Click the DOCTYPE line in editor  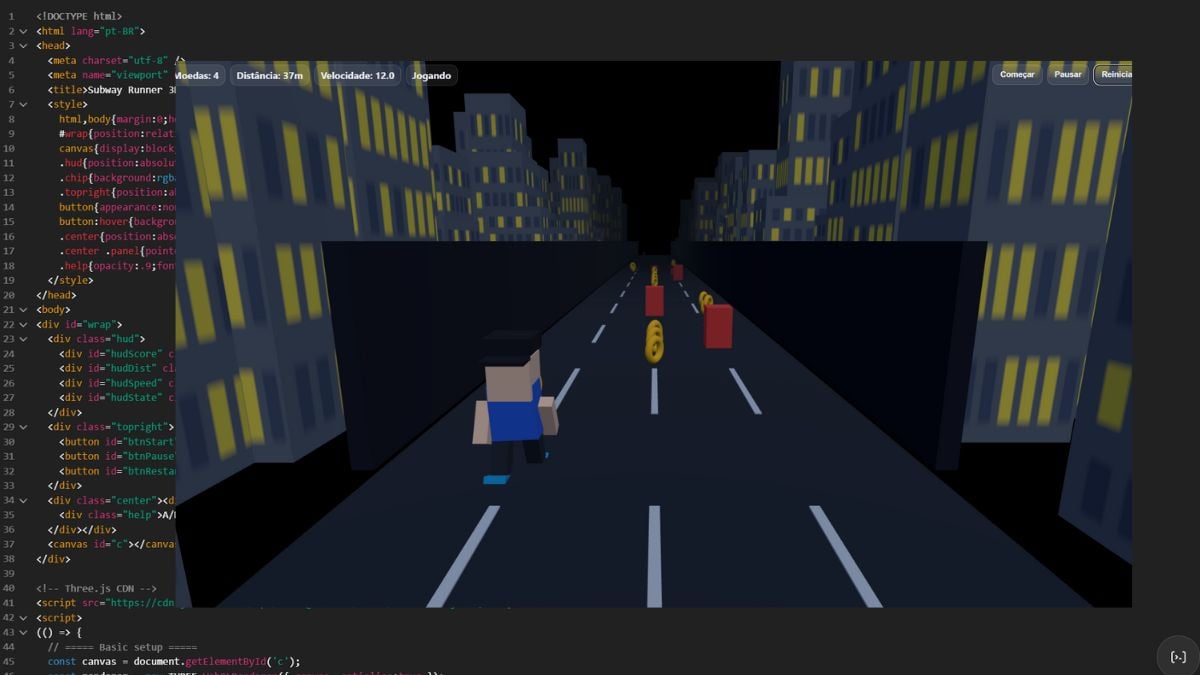pyautogui.click(x=79, y=16)
